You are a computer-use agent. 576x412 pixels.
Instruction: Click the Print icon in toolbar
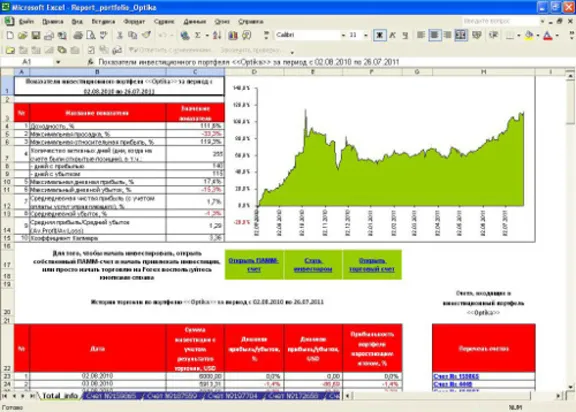point(78,35)
